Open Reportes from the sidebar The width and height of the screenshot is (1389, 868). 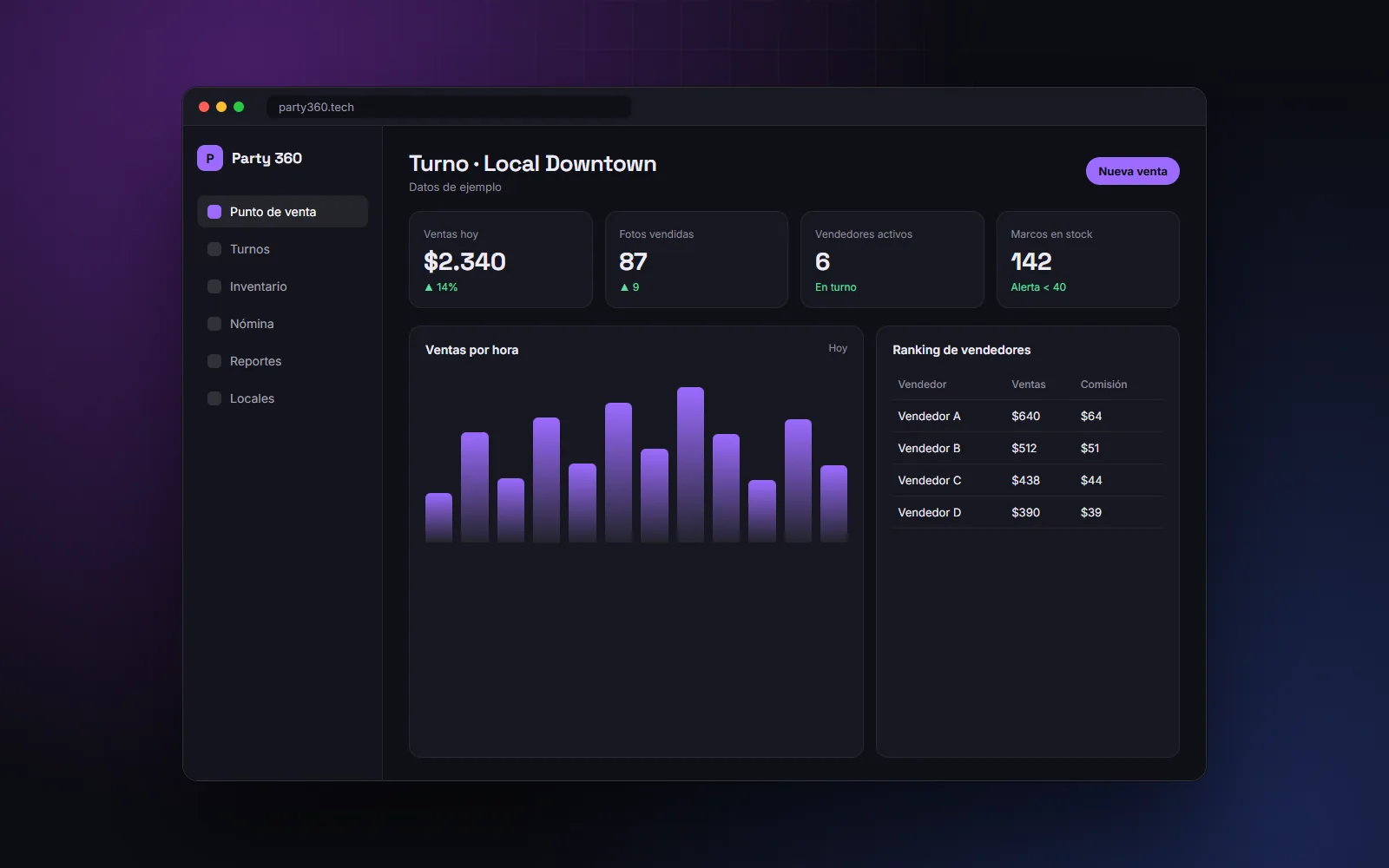tap(282, 361)
